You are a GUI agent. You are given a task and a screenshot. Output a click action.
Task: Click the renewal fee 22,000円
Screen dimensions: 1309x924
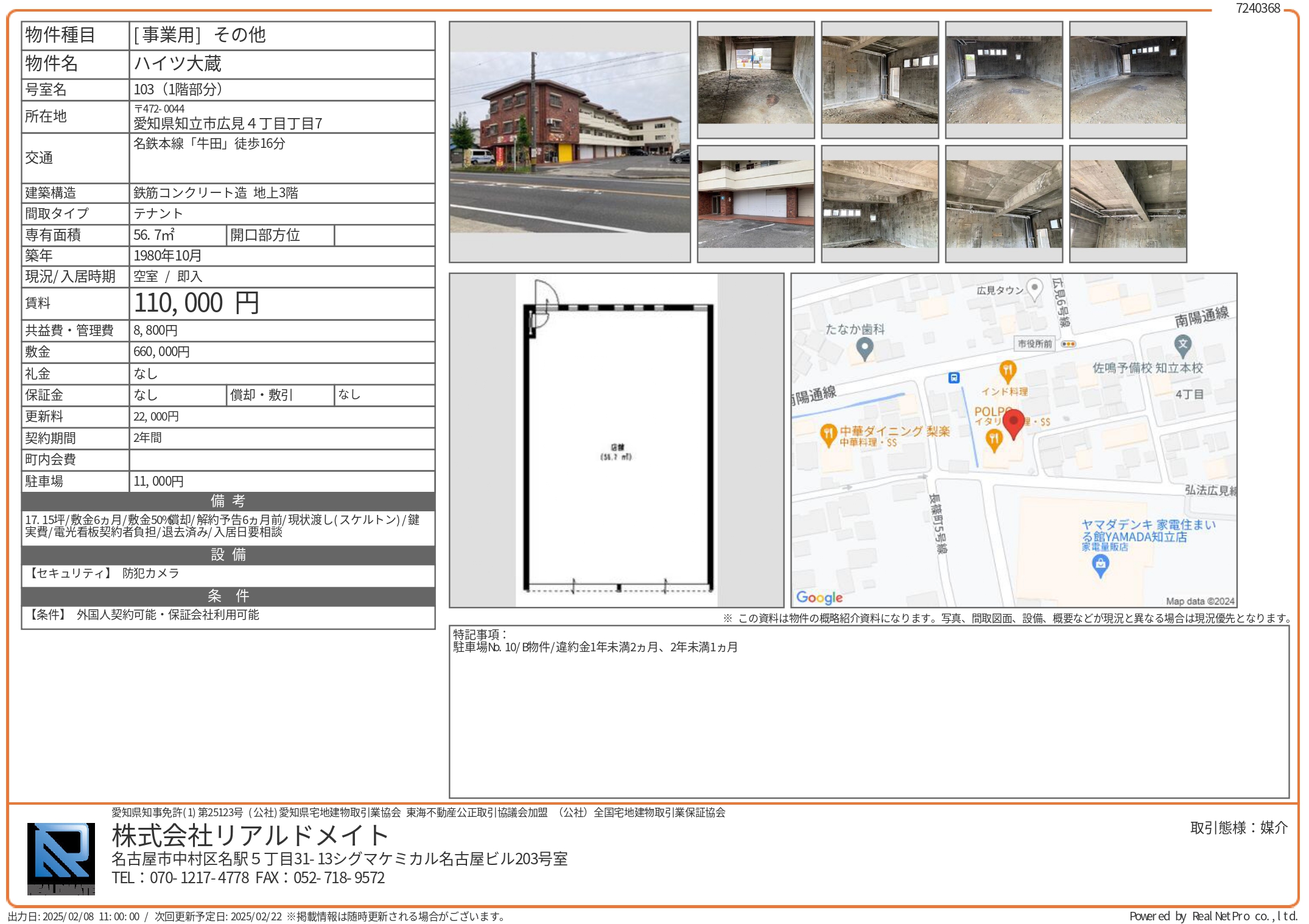pos(156,416)
